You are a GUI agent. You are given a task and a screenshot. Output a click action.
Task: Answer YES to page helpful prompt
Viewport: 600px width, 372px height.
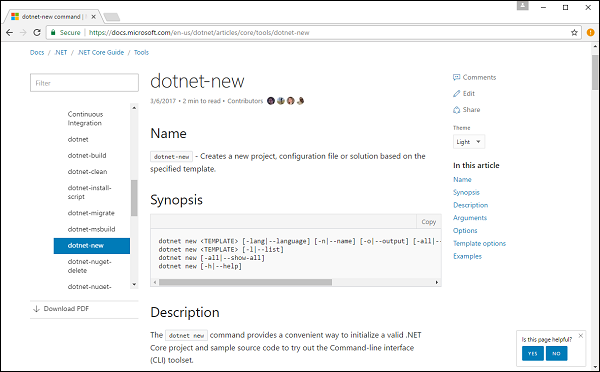click(x=533, y=354)
